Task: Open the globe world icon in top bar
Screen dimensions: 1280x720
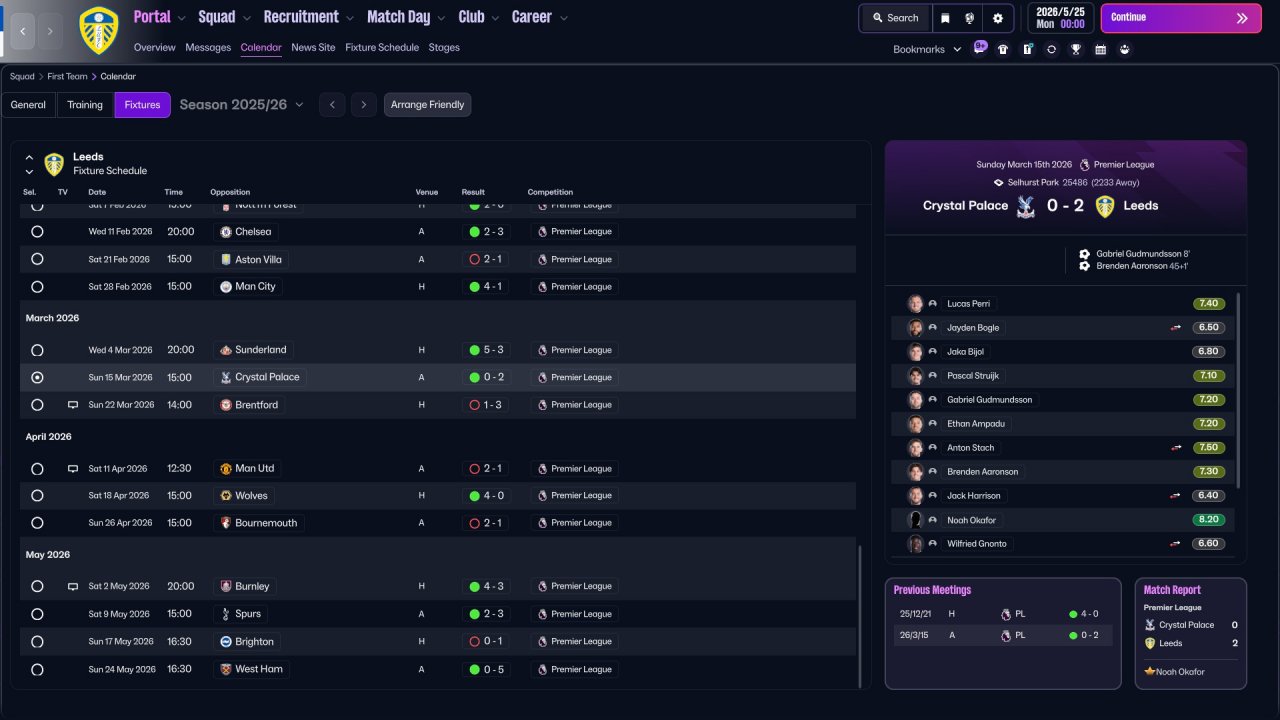Action: click(969, 18)
